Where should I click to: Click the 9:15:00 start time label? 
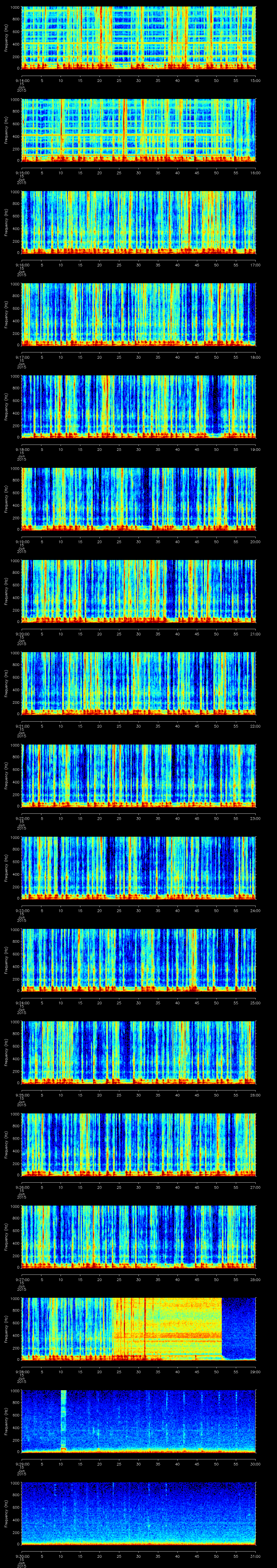click(x=22, y=173)
